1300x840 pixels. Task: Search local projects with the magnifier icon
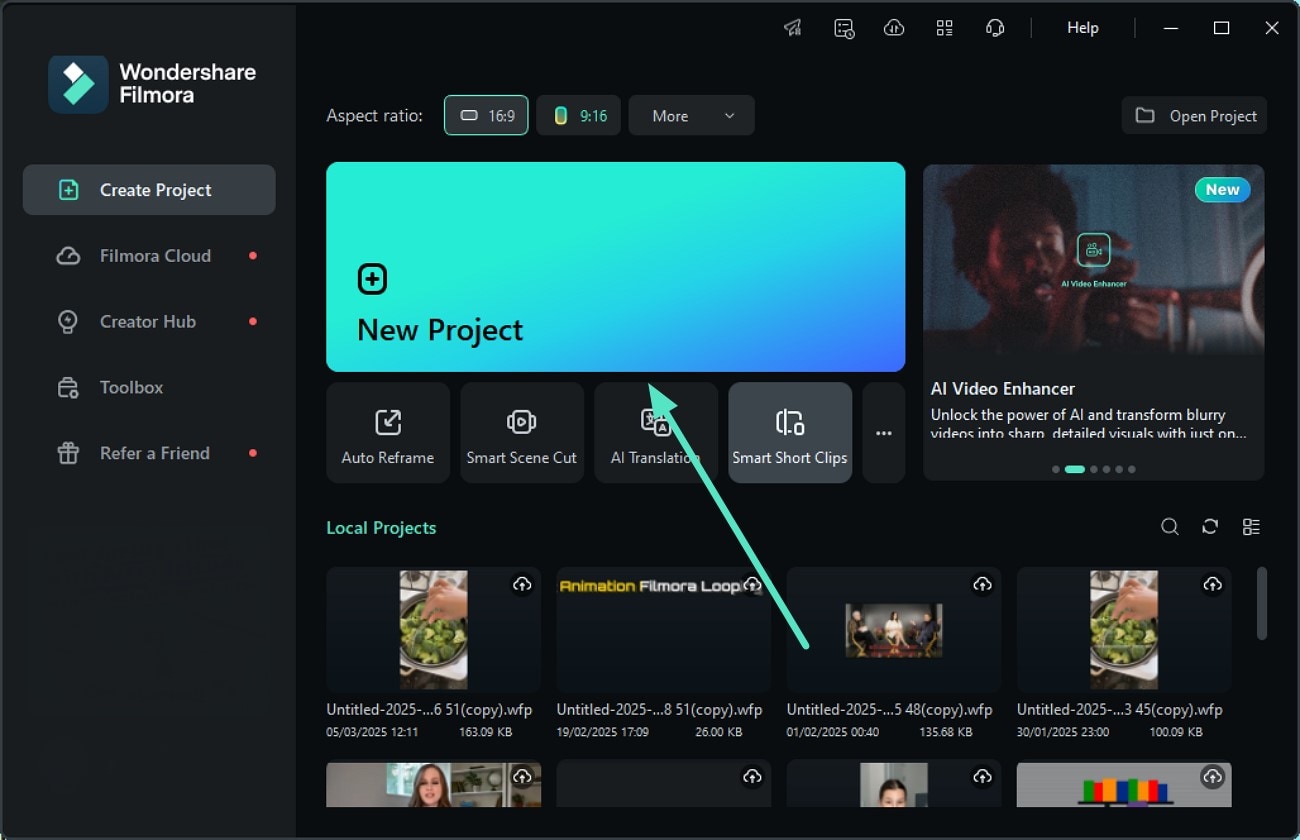1170,527
